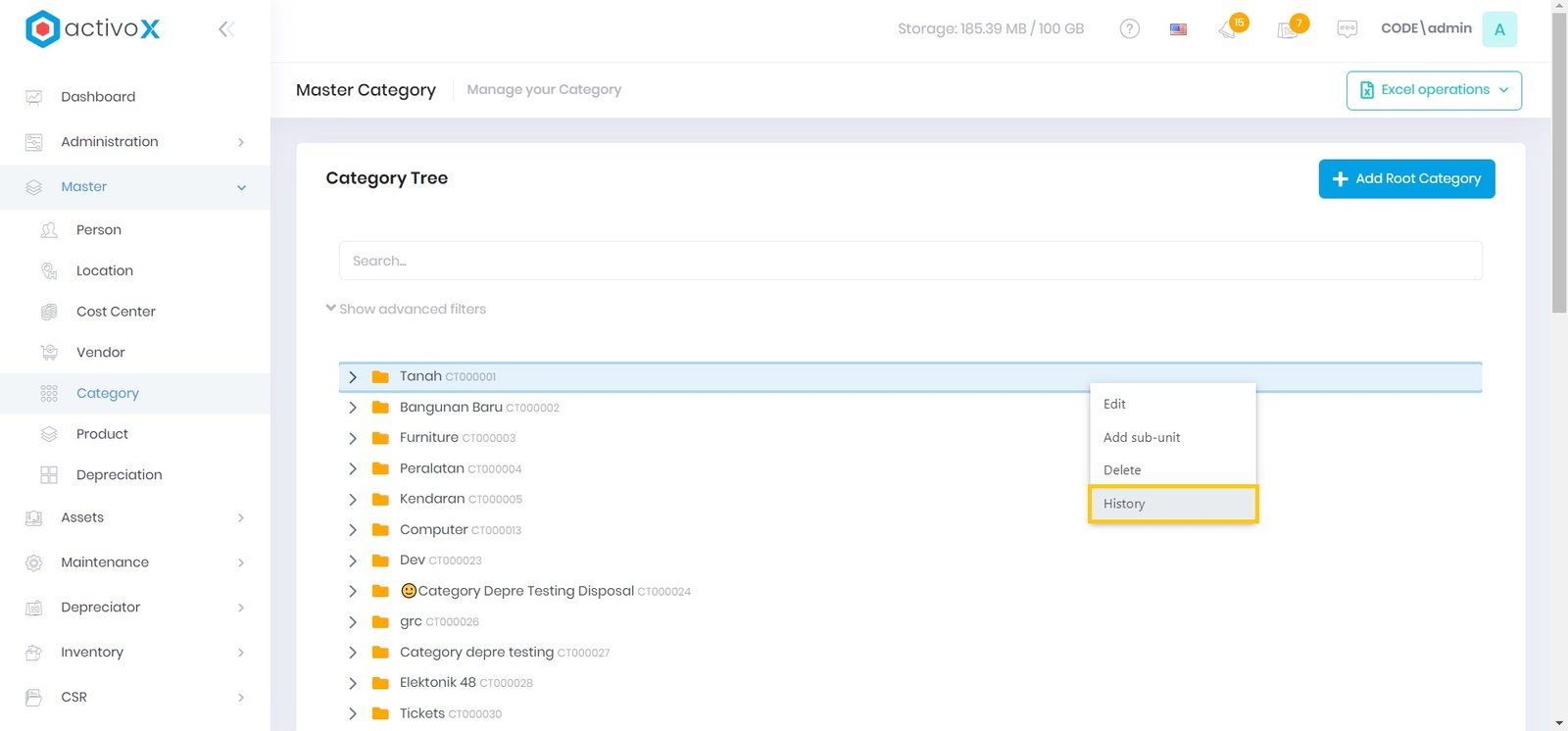This screenshot has width=1568, height=731.
Task: Click the admin user avatar
Action: 1498,29
